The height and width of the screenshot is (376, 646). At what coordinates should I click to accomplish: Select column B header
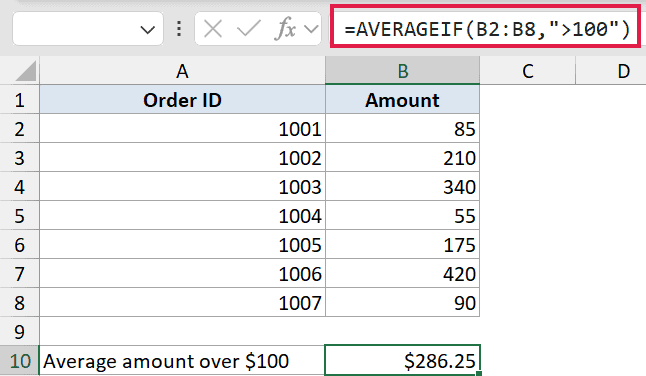tap(403, 71)
